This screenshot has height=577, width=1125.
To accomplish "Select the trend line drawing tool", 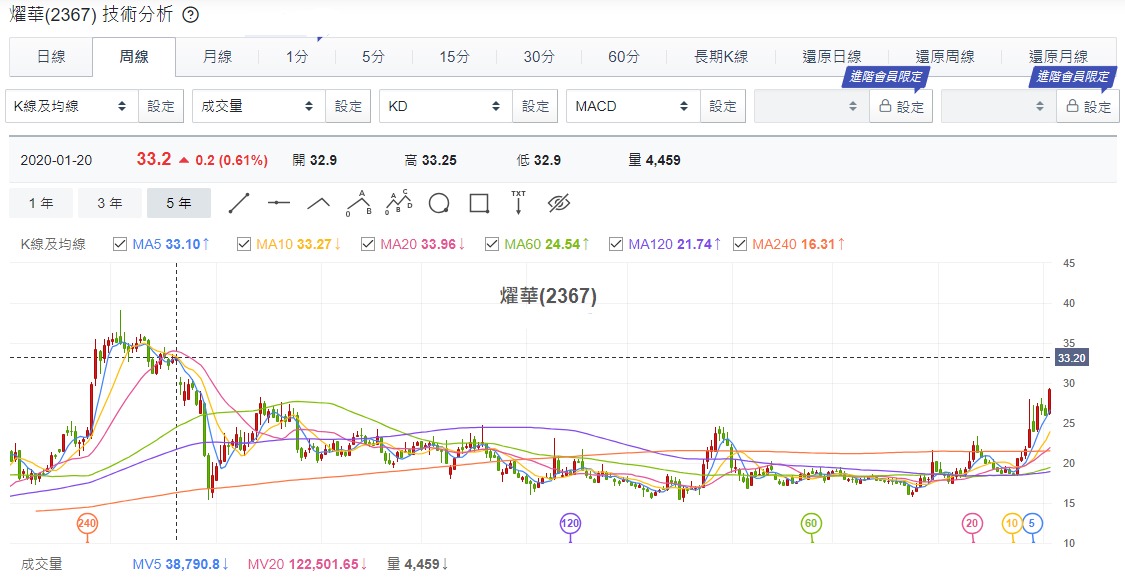I will pyautogui.click(x=239, y=203).
